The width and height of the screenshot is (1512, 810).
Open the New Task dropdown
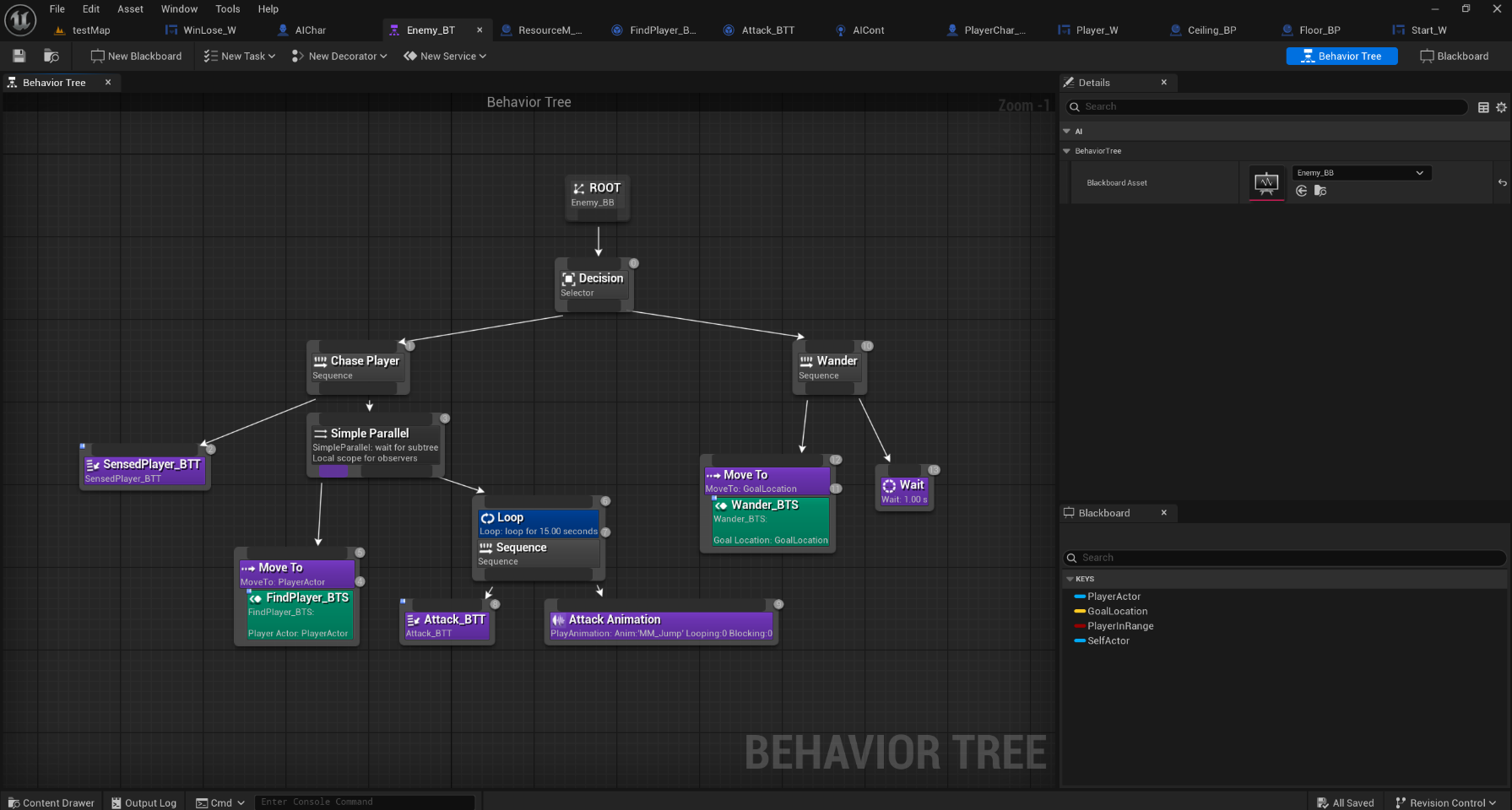click(x=240, y=57)
